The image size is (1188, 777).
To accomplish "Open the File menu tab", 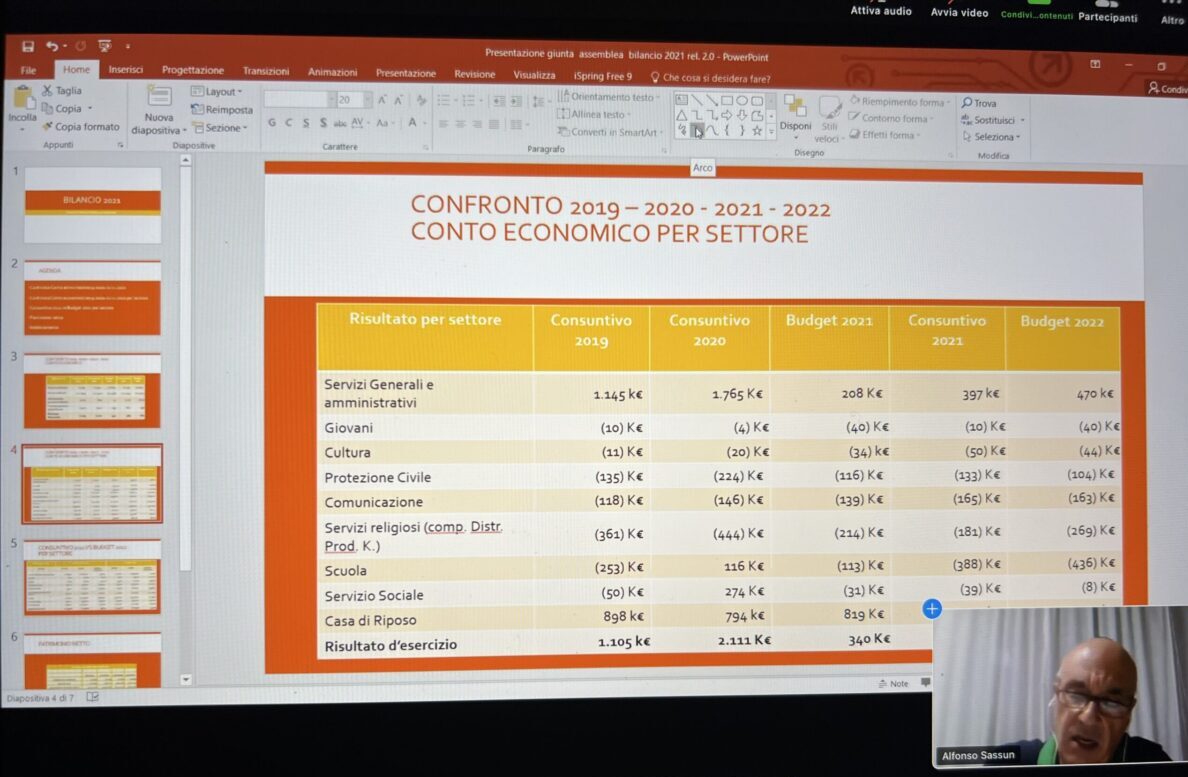I will point(28,70).
